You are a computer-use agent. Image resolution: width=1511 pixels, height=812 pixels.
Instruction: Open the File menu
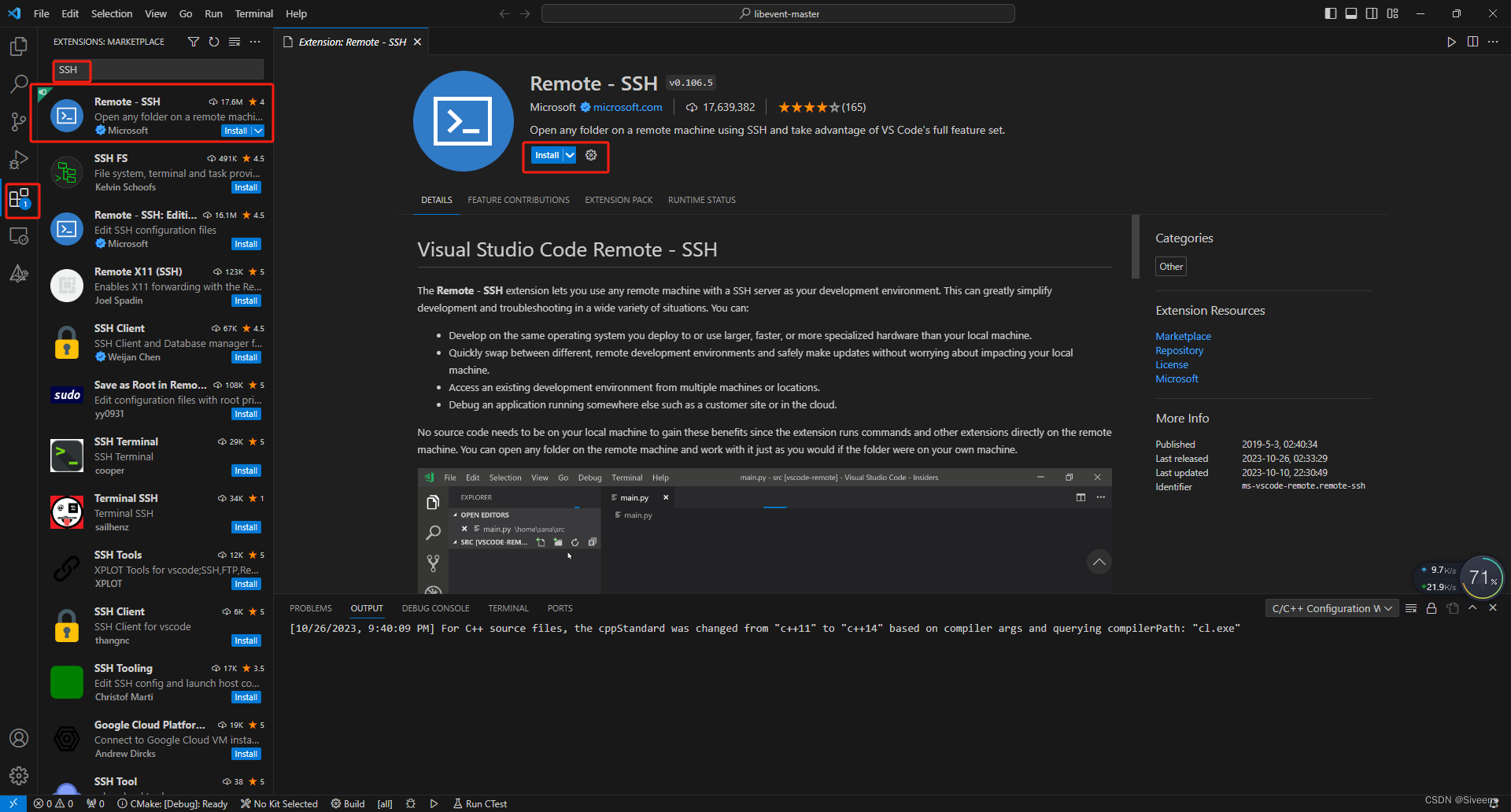click(42, 13)
